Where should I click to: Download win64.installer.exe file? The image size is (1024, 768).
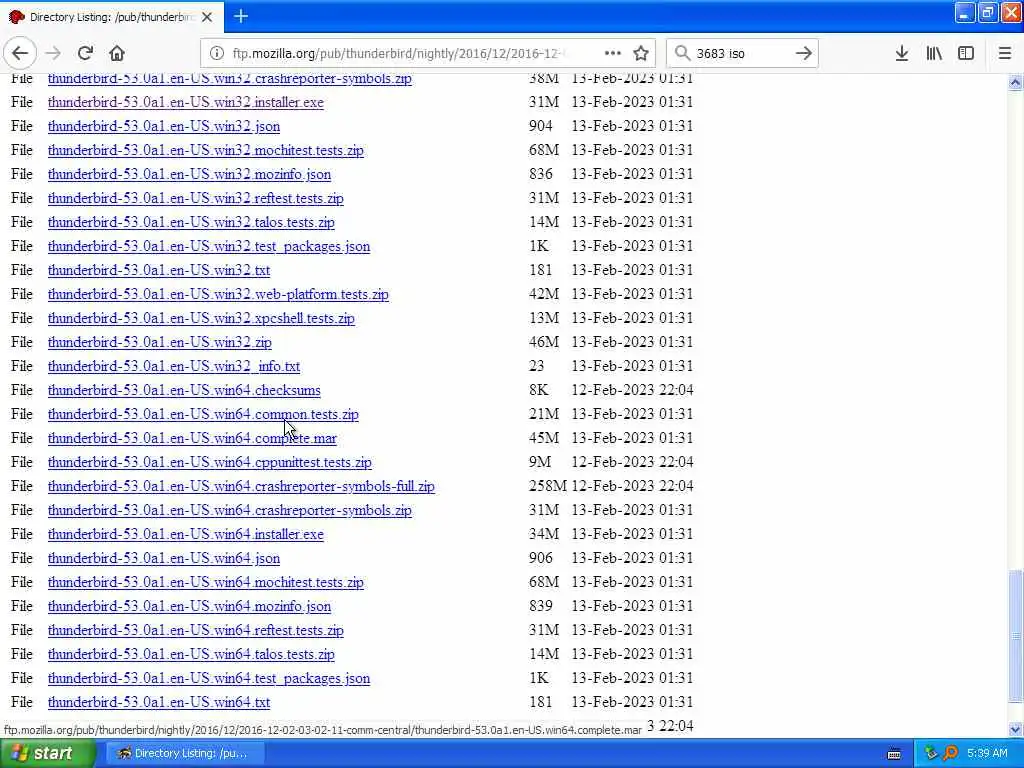(x=185, y=534)
